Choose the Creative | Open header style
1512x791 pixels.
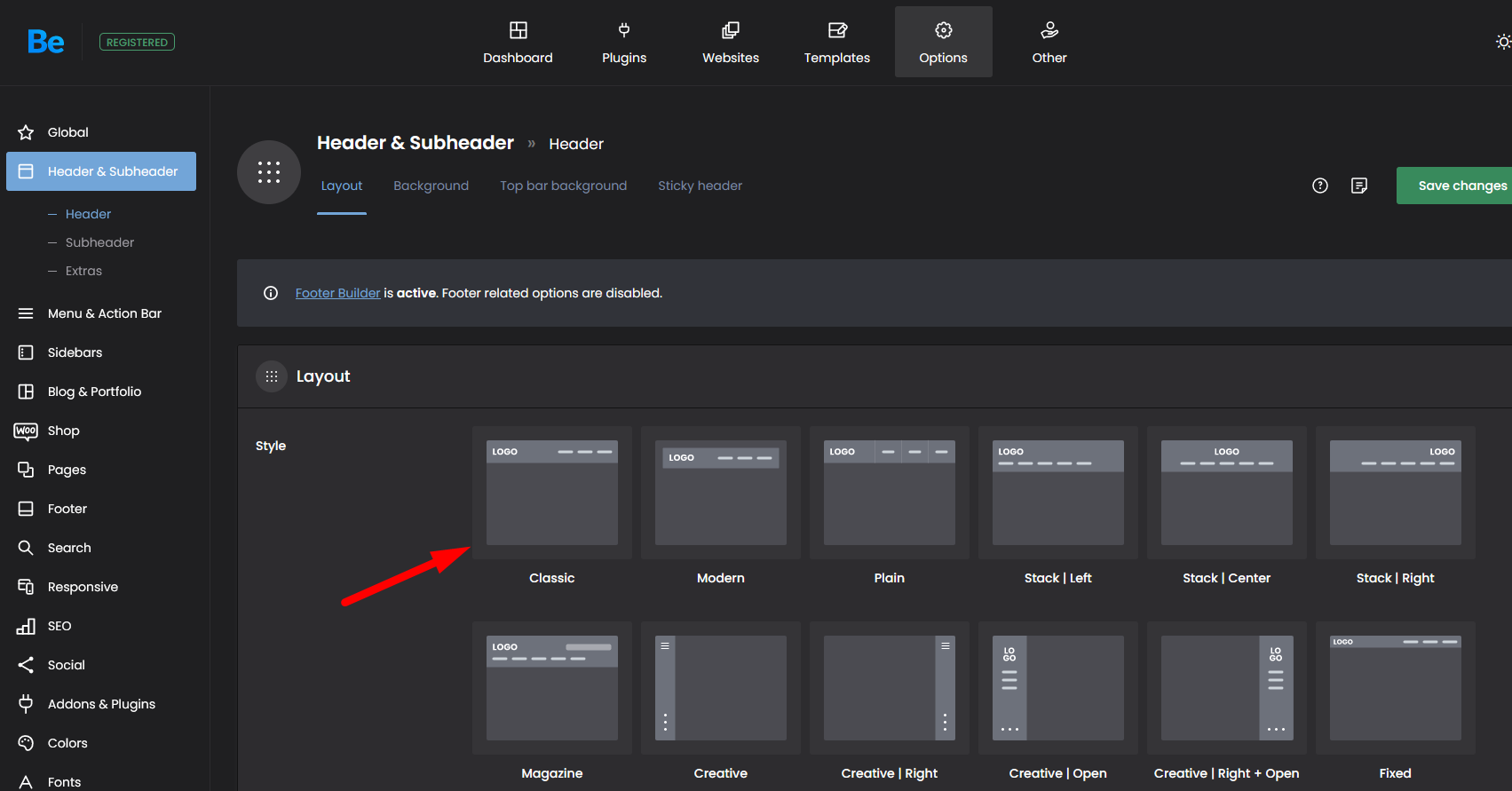point(1058,688)
